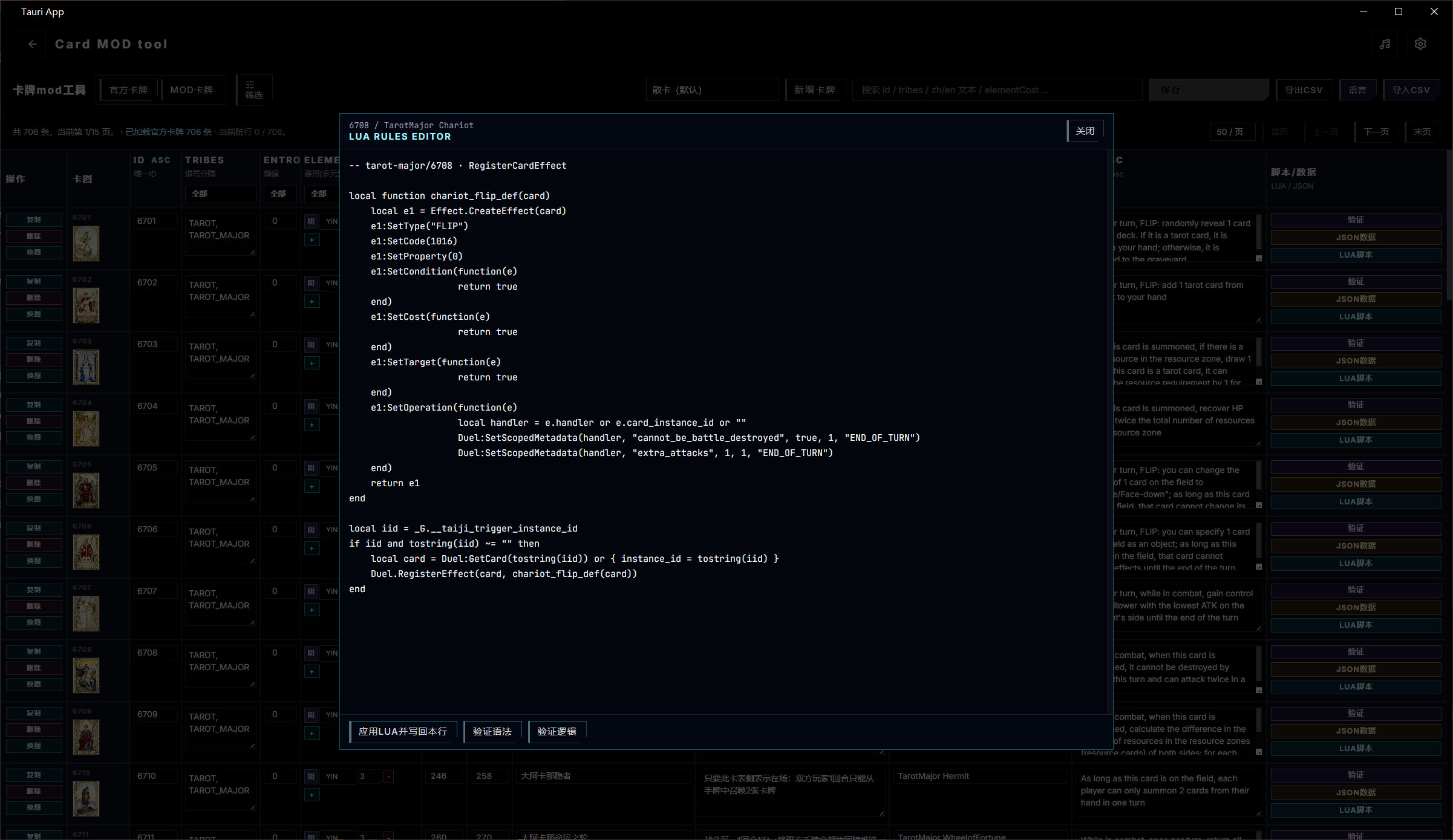Viewport: 1453px width, 840px height.
Task: Close the Lua Rules Editor with 关闭
Action: (1085, 131)
